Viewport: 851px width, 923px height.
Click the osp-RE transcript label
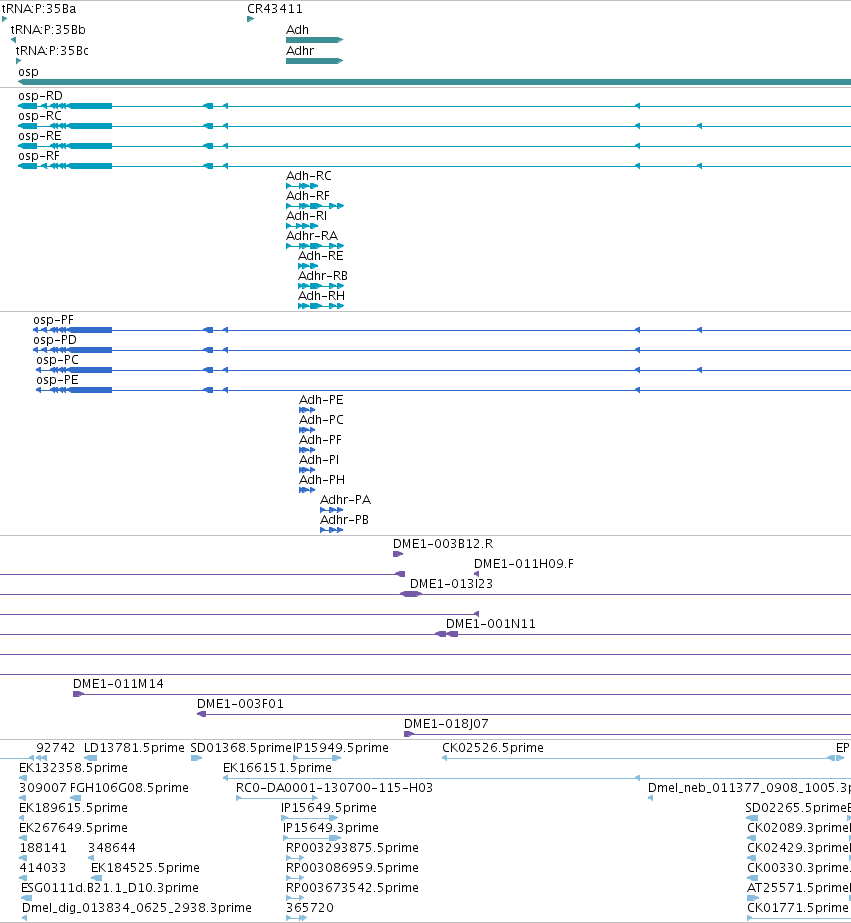[39, 135]
